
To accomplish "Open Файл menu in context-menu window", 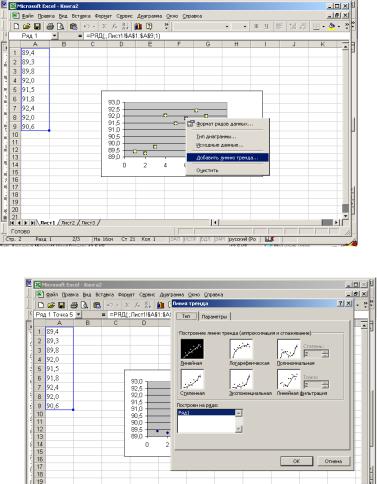I will [x=28, y=16].
